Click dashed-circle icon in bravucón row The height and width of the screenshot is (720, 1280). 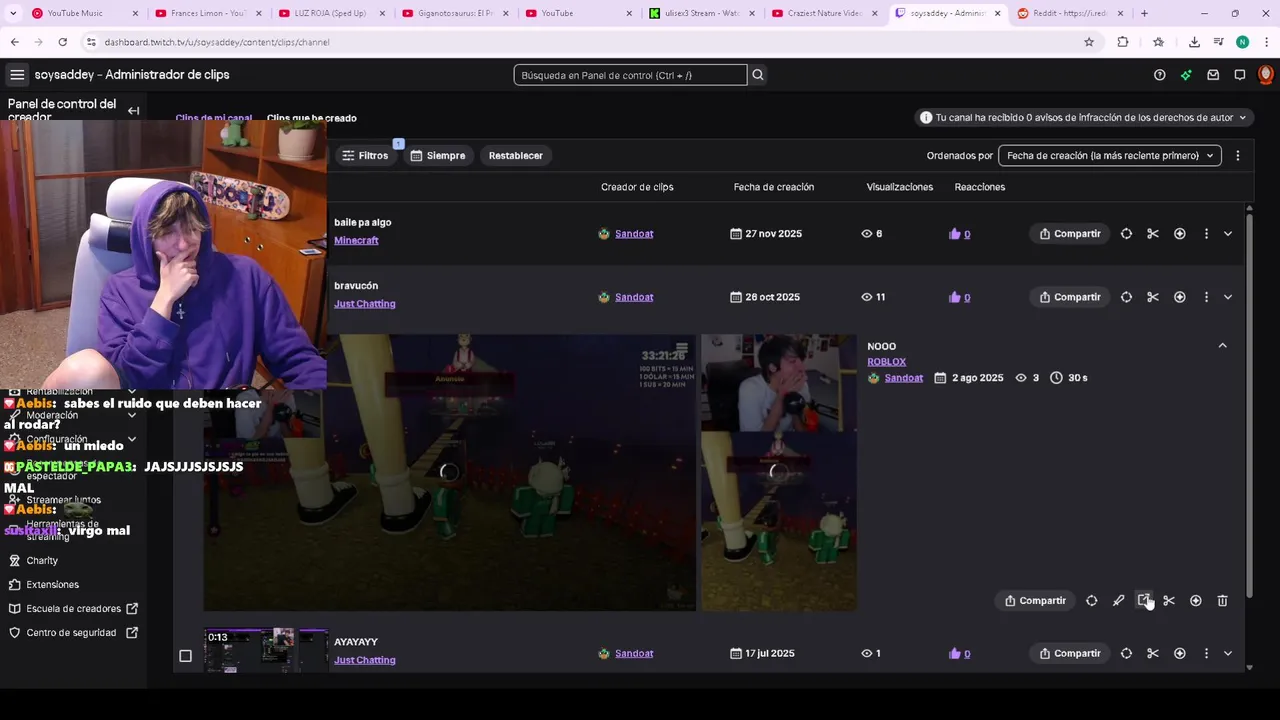[1126, 297]
